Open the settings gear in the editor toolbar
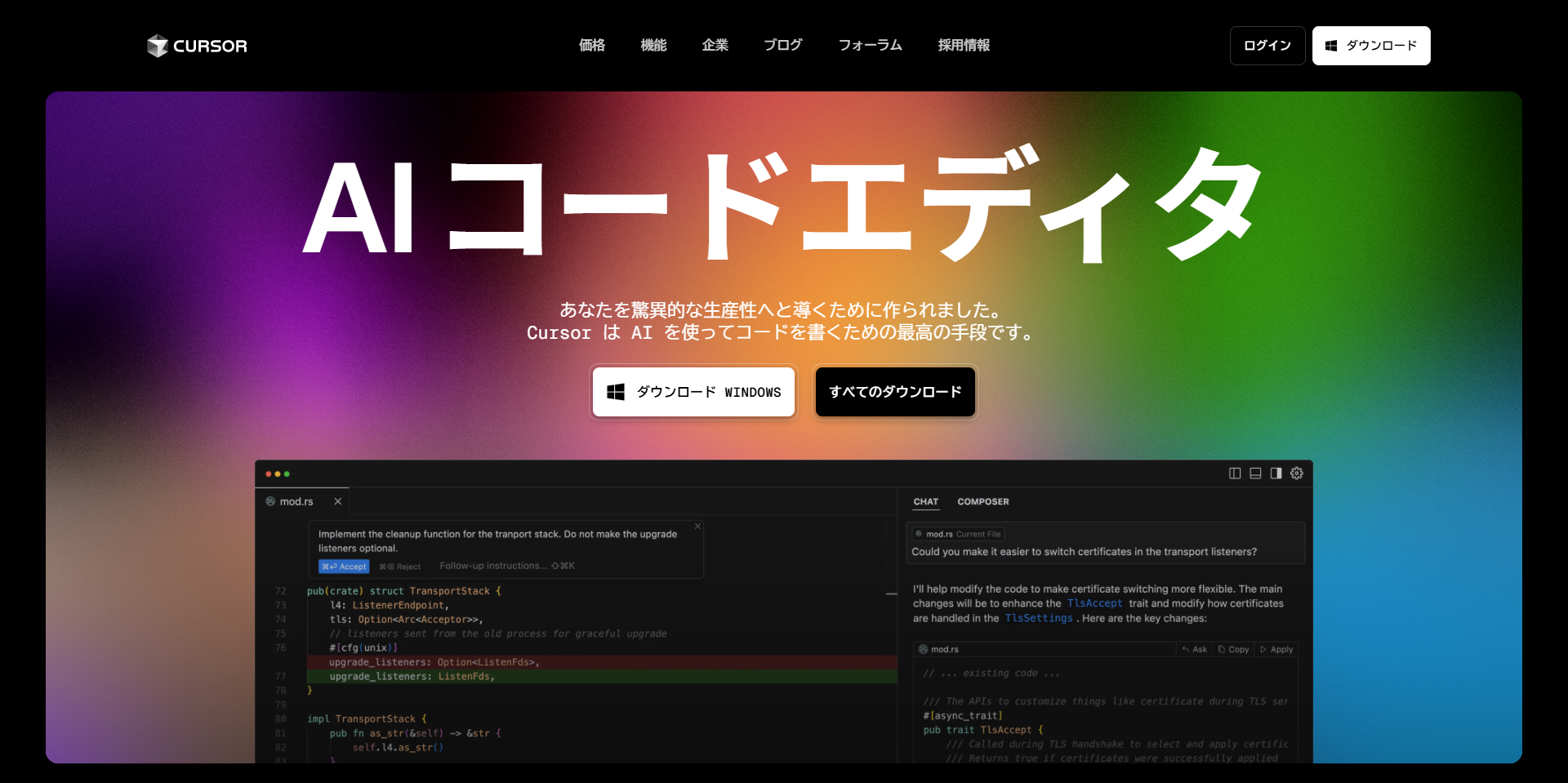1568x783 pixels. point(1296,474)
